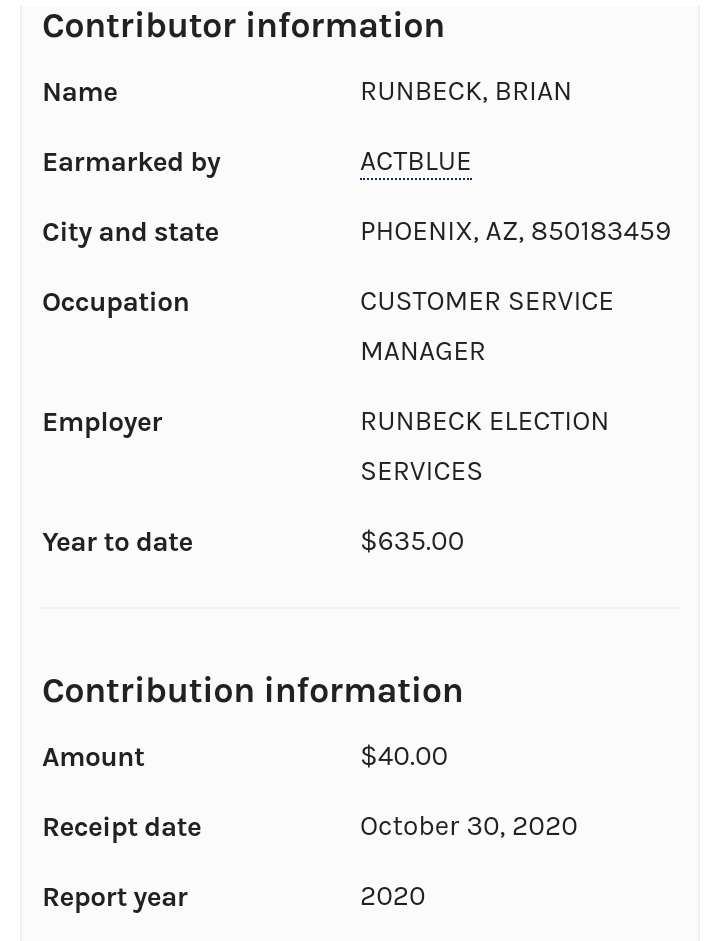Image resolution: width=720 pixels, height=941 pixels.
Task: Click the Receipt date label
Action: [x=121, y=828]
